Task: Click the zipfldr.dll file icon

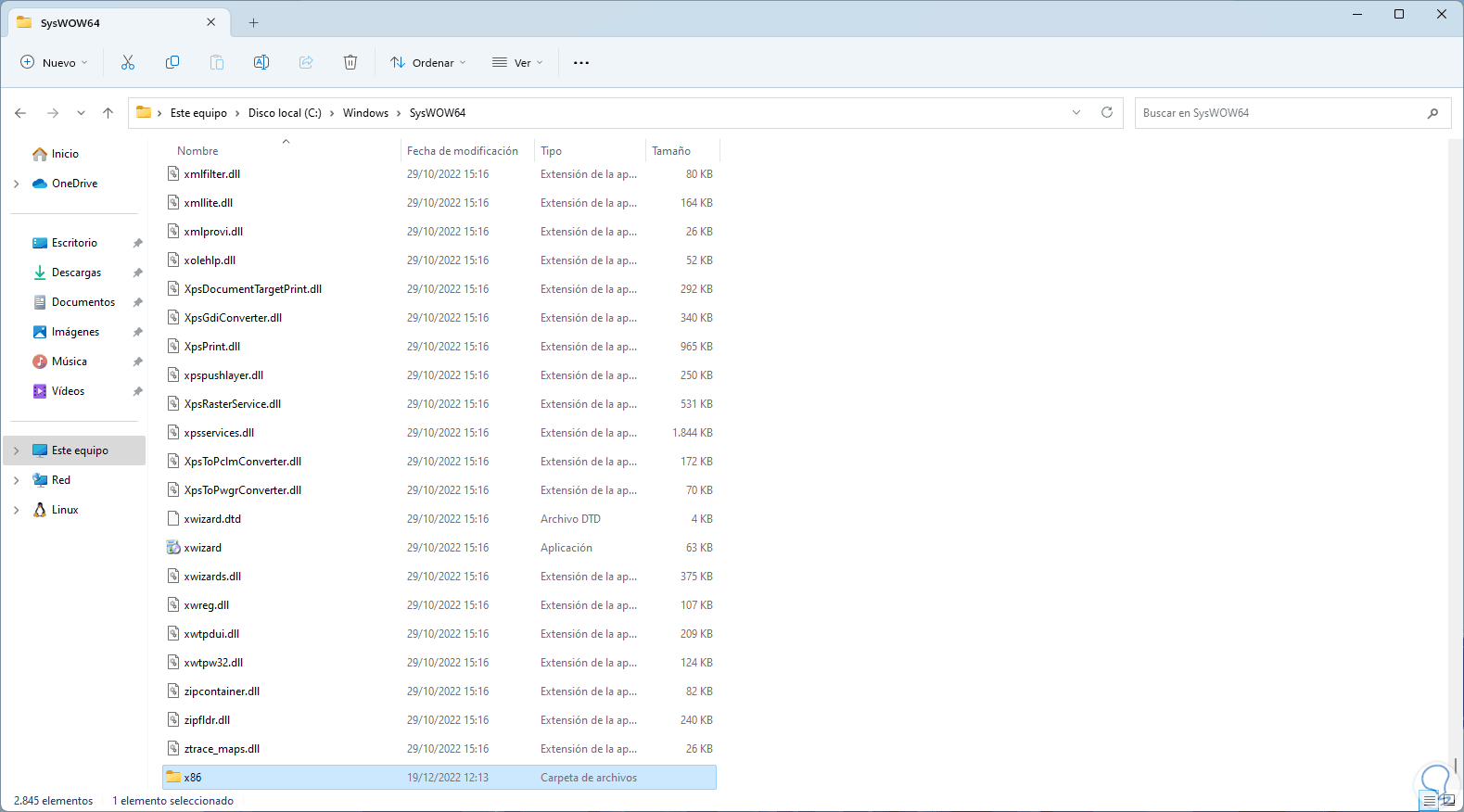Action: (173, 719)
